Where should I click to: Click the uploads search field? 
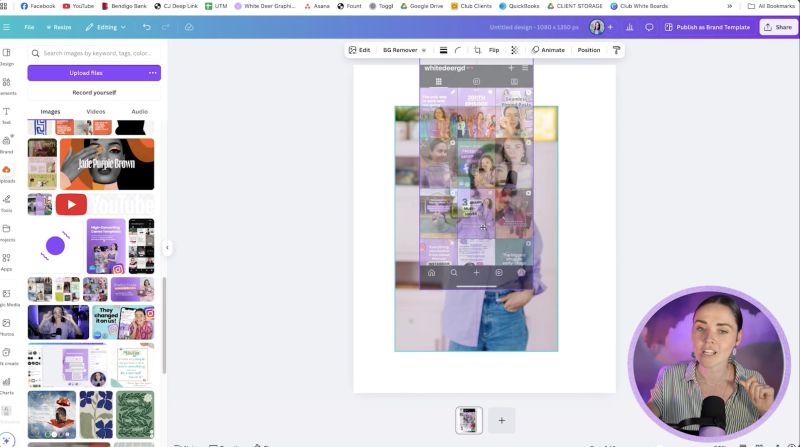pyautogui.click(x=94, y=53)
